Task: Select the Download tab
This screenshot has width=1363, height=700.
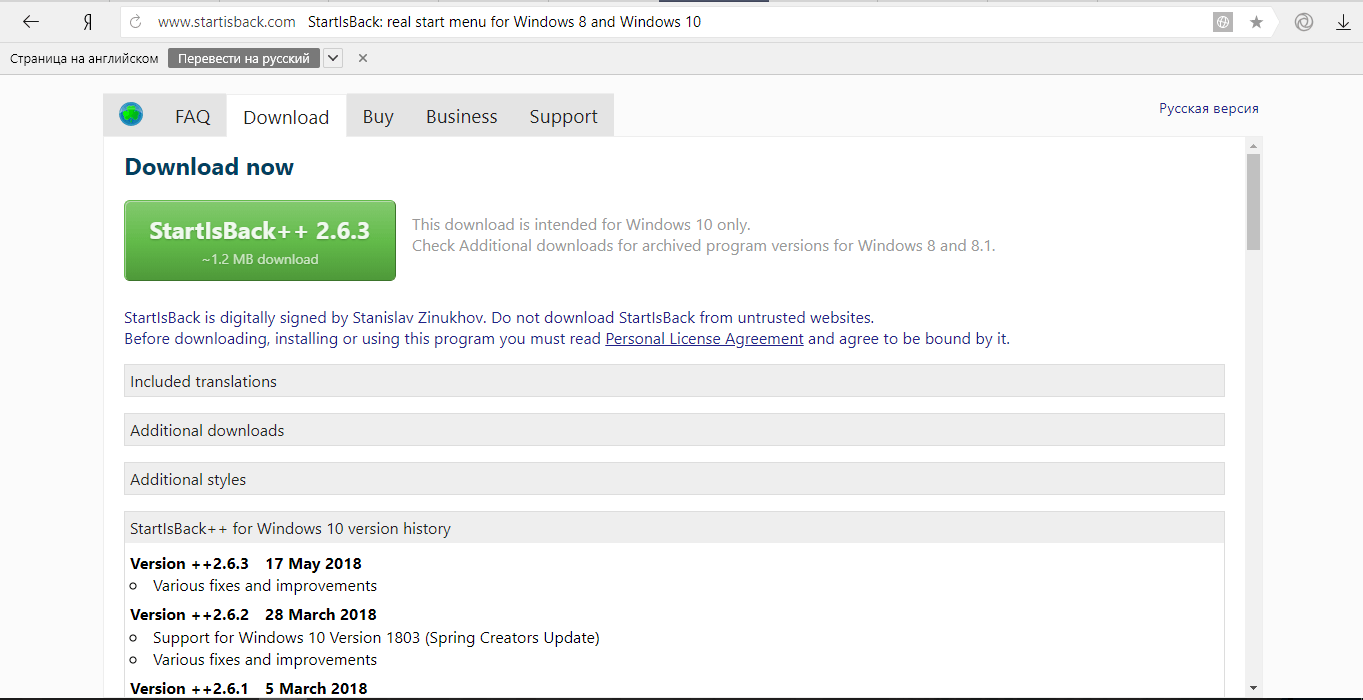Action: pos(286,117)
